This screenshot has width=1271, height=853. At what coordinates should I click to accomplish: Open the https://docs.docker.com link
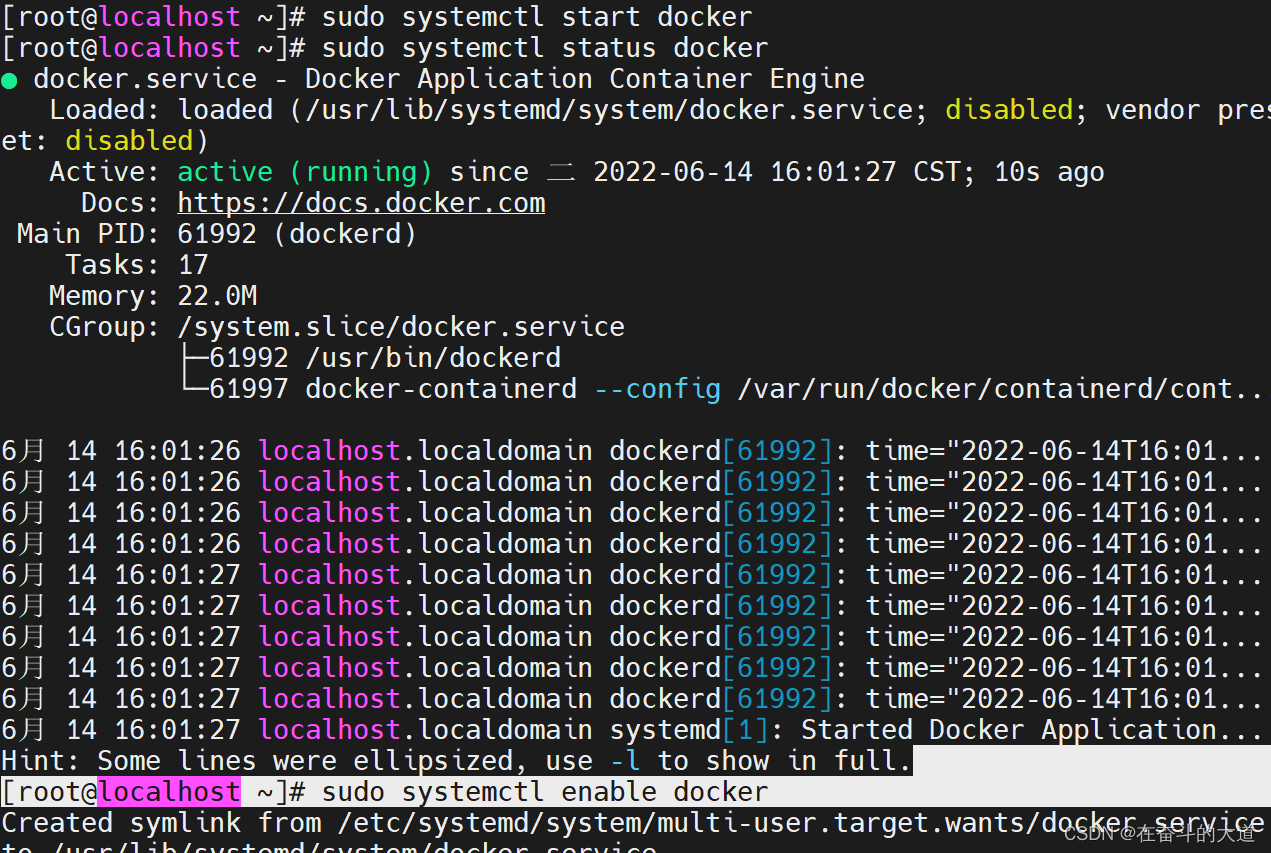(x=361, y=203)
